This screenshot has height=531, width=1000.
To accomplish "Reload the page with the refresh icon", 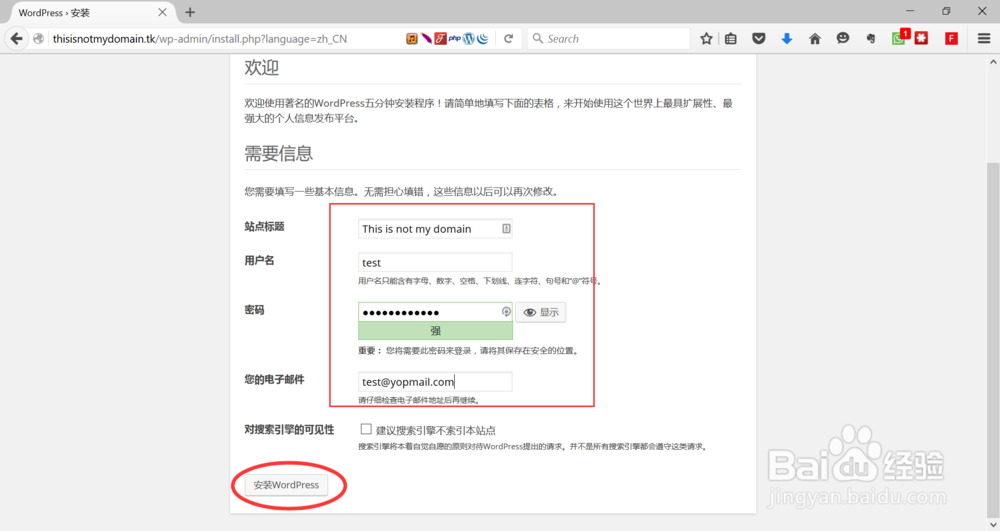I will pyautogui.click(x=508, y=39).
